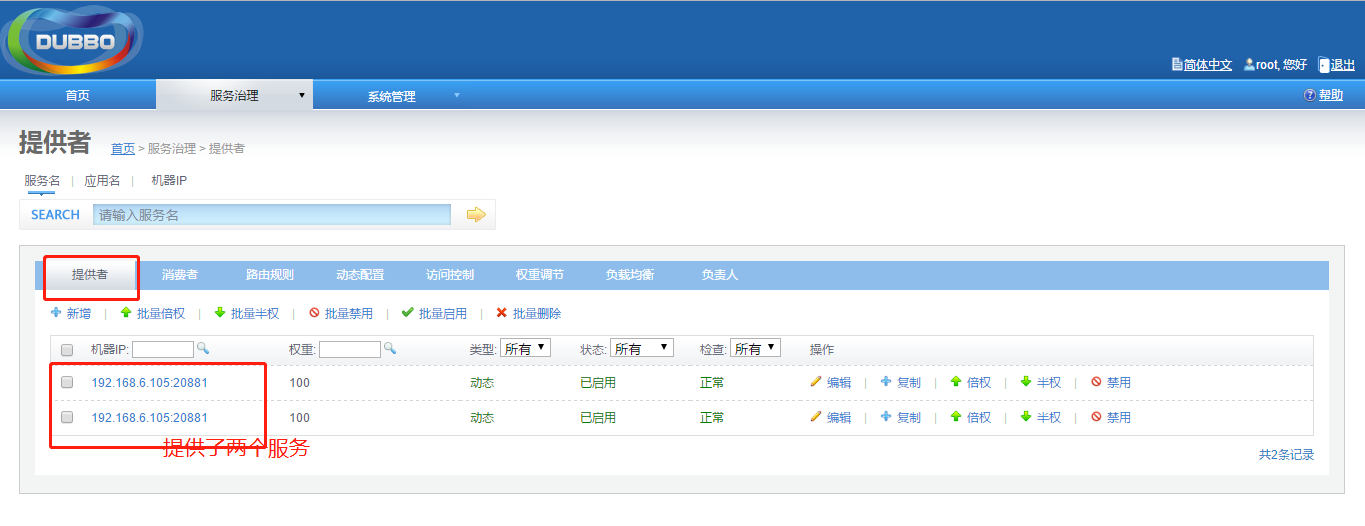Click the 半权 down arrow in first row

[1026, 382]
